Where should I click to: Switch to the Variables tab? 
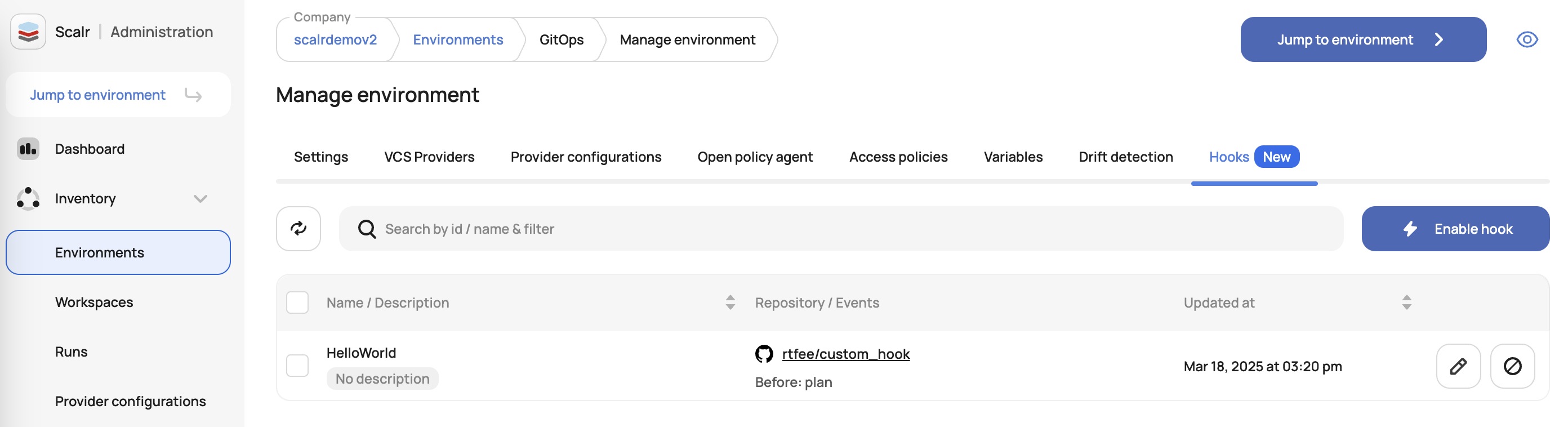pos(1013,157)
